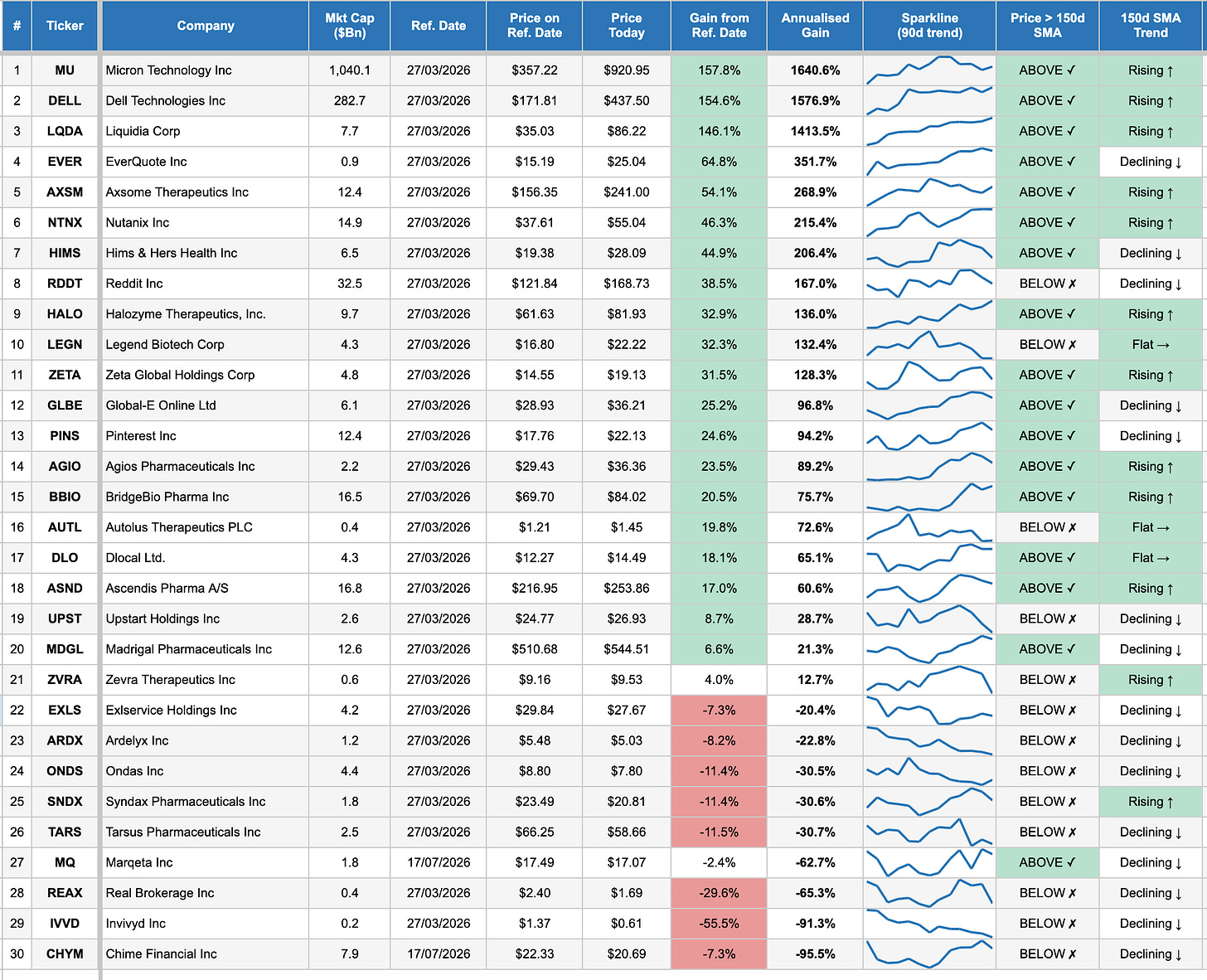This screenshot has width=1207, height=980.
Task: Click the $168.73 price today for Reddit
Action: click(627, 284)
